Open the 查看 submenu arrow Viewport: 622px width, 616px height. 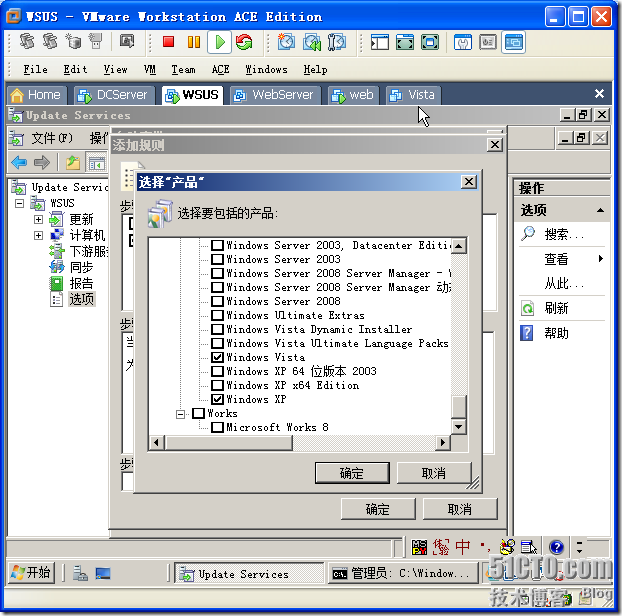[601, 259]
